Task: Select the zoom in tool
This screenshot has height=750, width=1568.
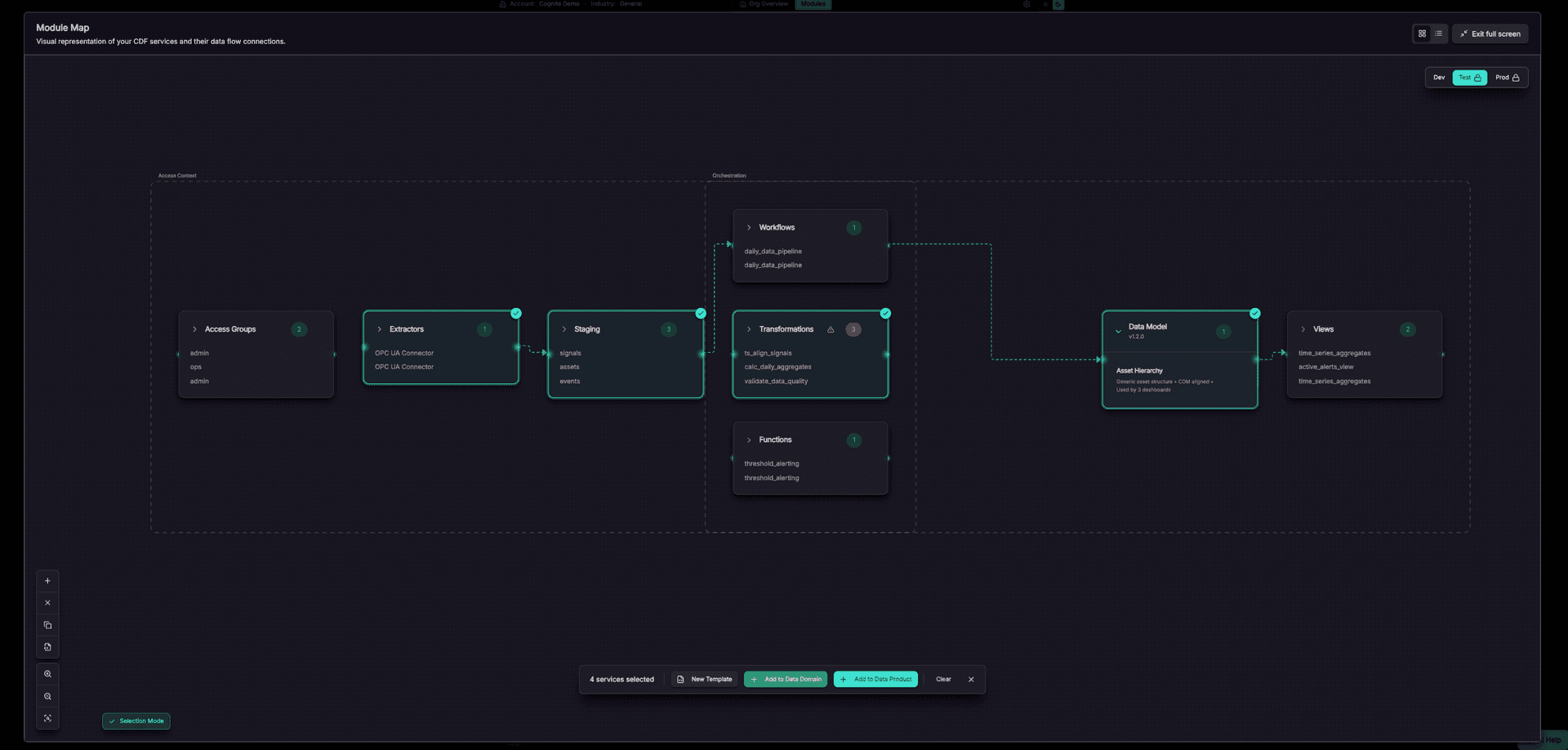Action: click(47, 673)
